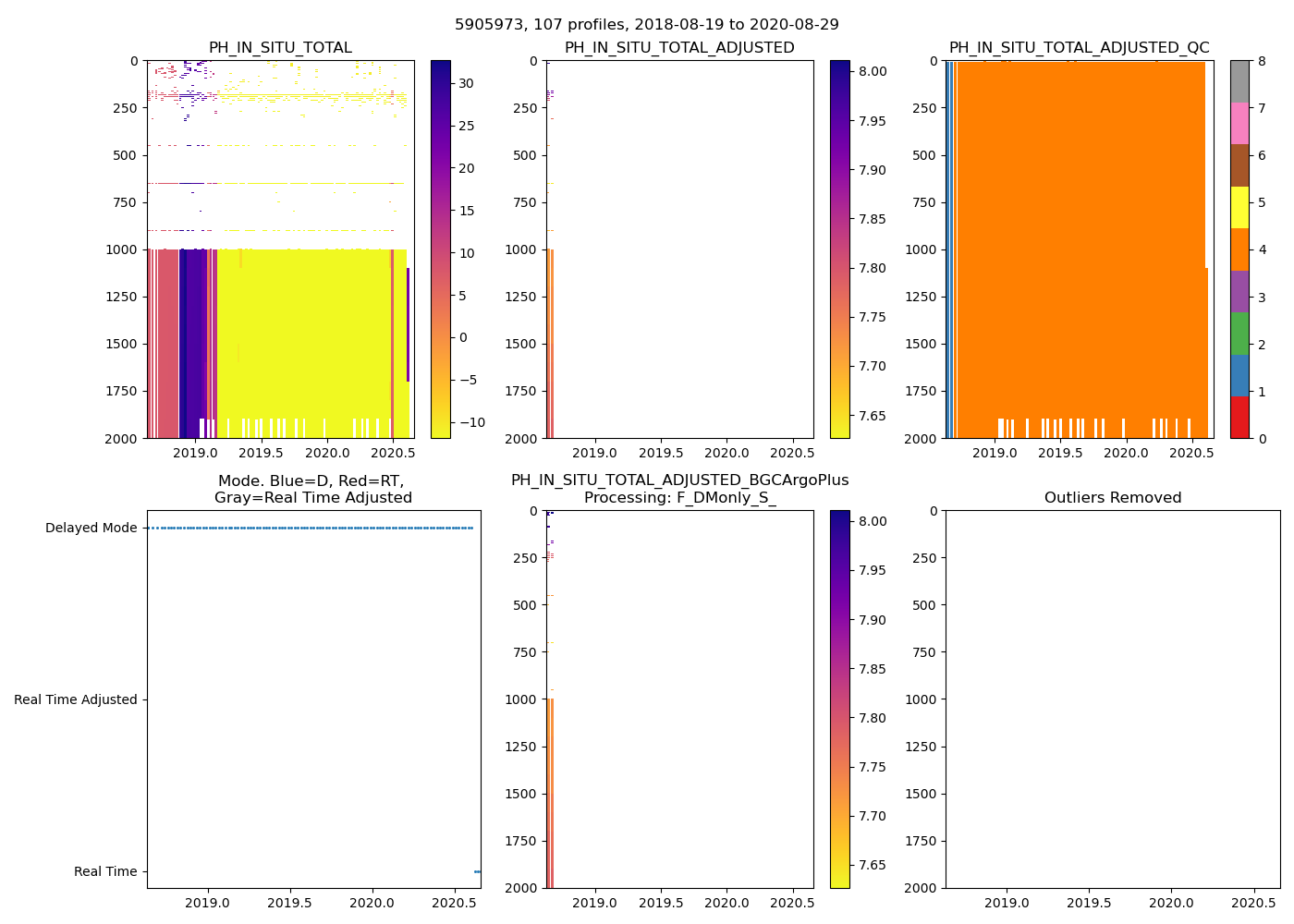1294x924 pixels.
Task: Click inside the empty Outliers Removed plot
Action: 1112,699
